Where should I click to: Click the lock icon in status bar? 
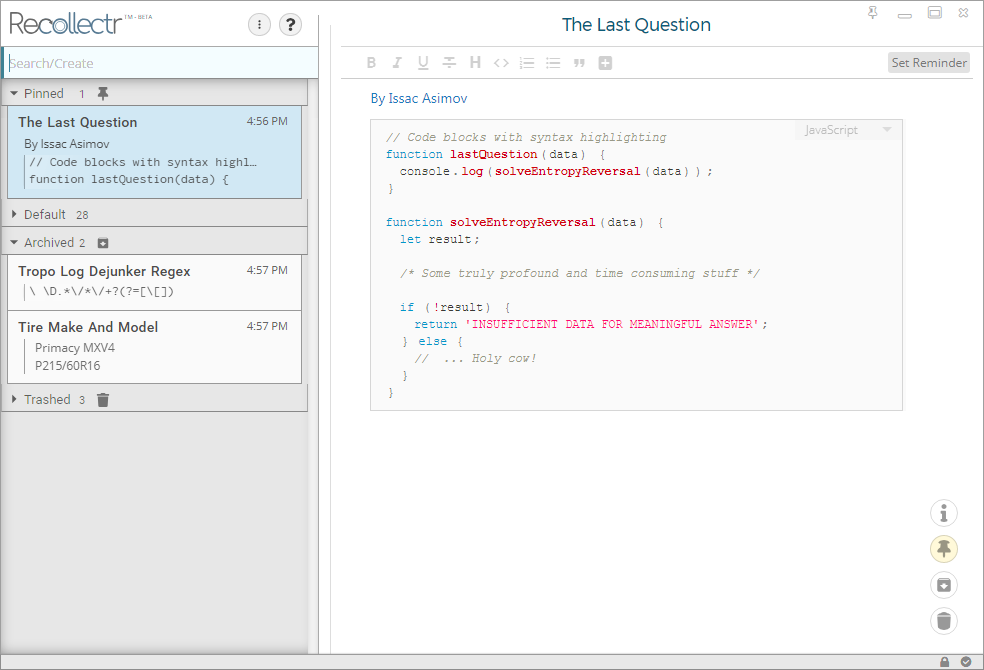click(x=944, y=662)
